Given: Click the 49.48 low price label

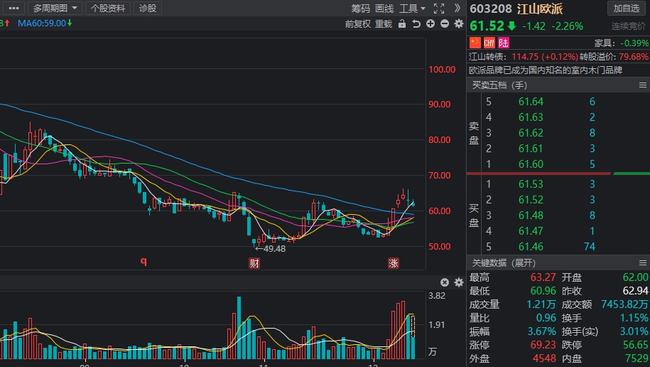Looking at the screenshot, I should pos(270,249).
